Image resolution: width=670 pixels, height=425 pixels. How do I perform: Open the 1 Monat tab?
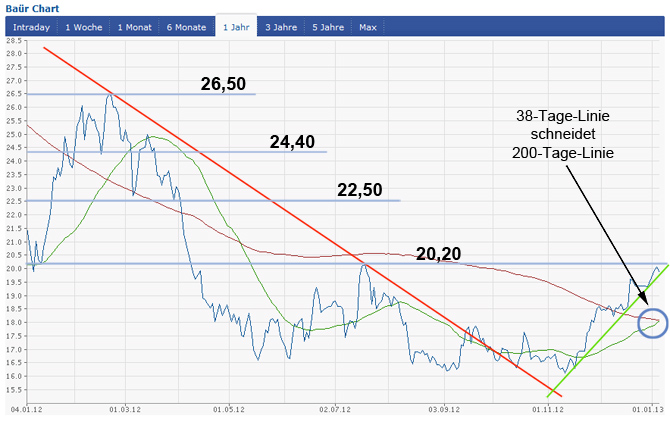click(x=133, y=27)
